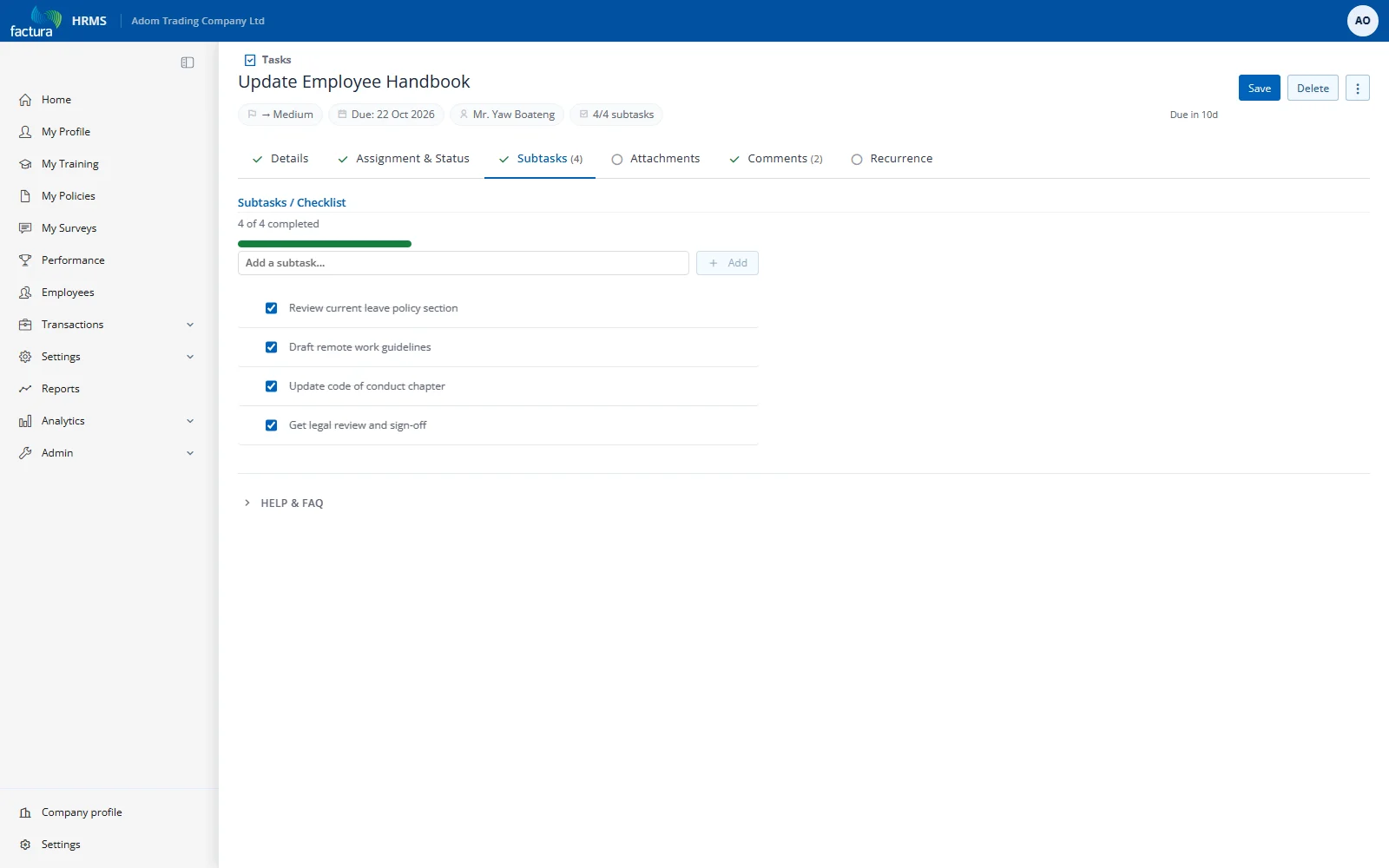Click the Tasks breadcrumb checkbox icon
The height and width of the screenshot is (868, 1389).
(x=250, y=60)
